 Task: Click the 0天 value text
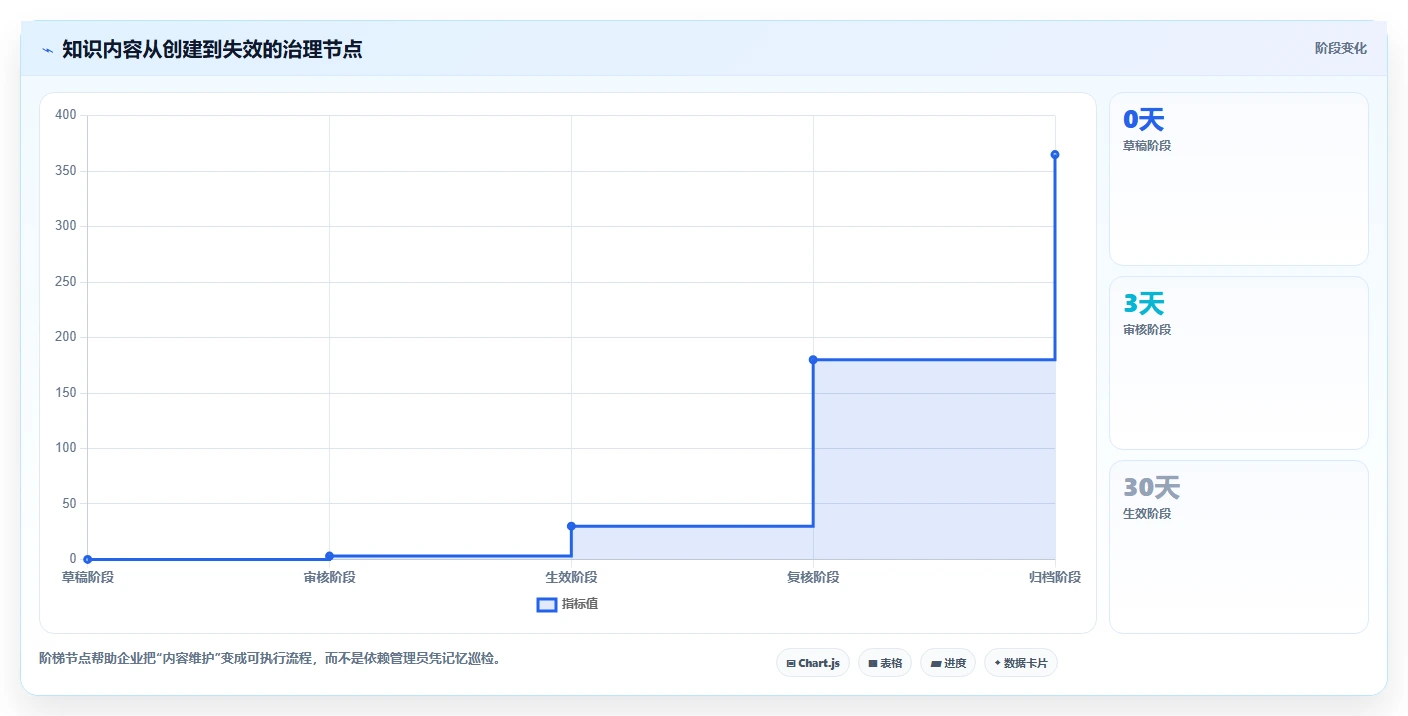(1144, 120)
